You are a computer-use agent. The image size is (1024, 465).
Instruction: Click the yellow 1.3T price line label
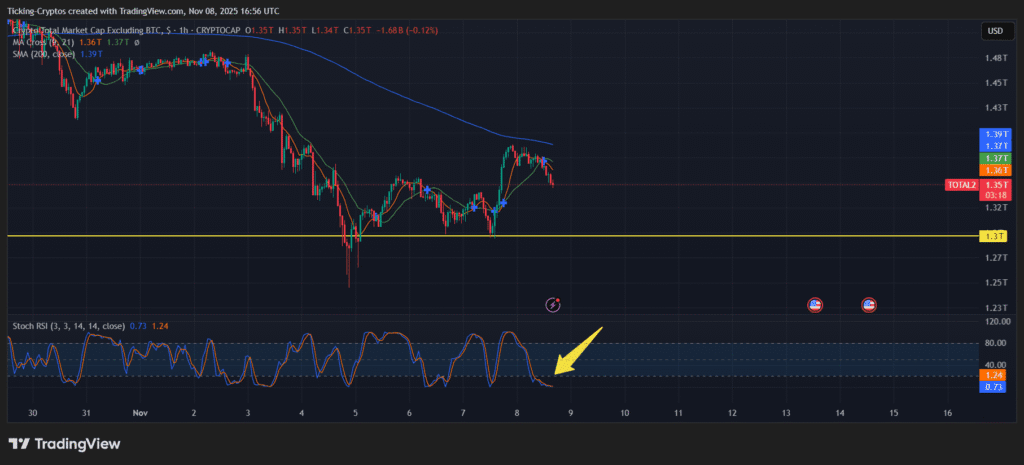pyautogui.click(x=994, y=236)
